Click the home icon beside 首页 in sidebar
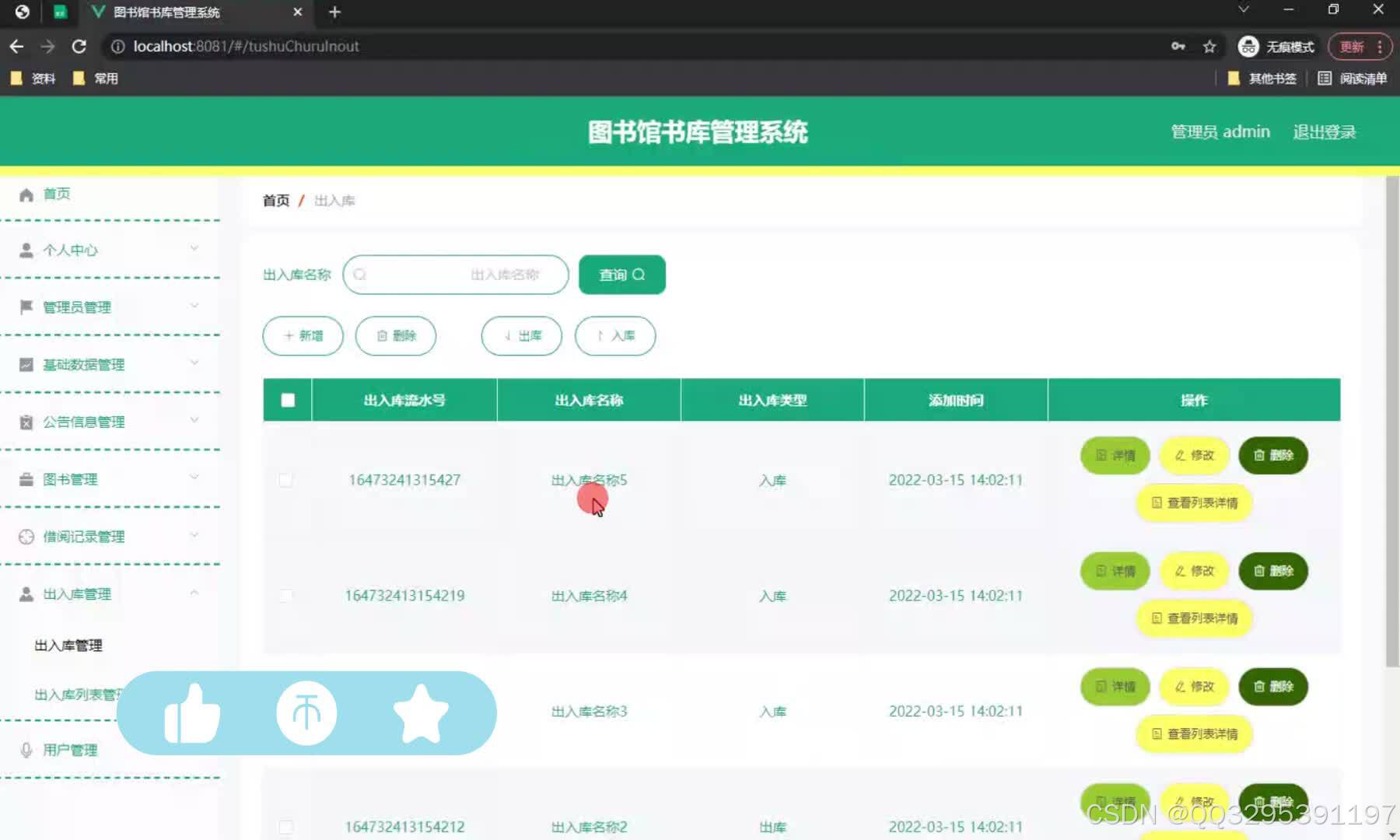This screenshot has width=1400, height=840. pyautogui.click(x=26, y=194)
